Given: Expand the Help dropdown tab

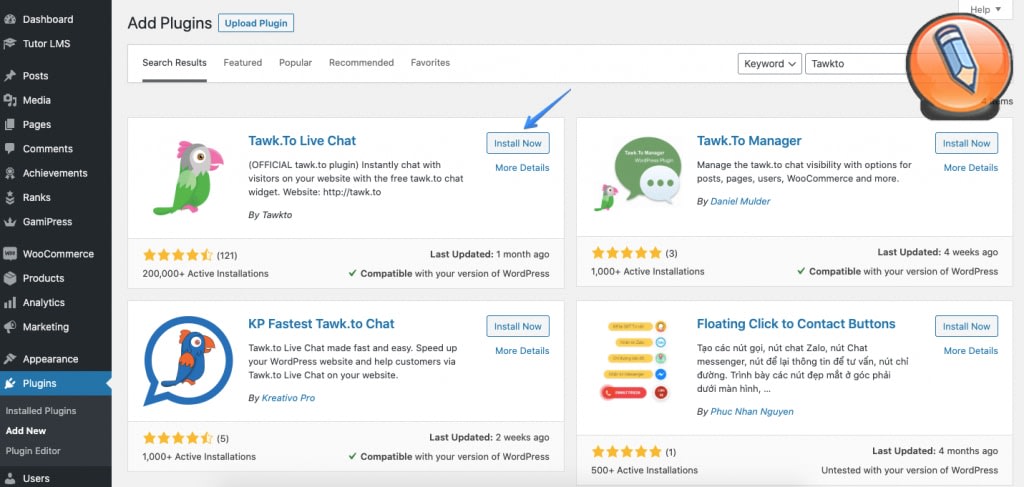Looking at the screenshot, I should (985, 9).
